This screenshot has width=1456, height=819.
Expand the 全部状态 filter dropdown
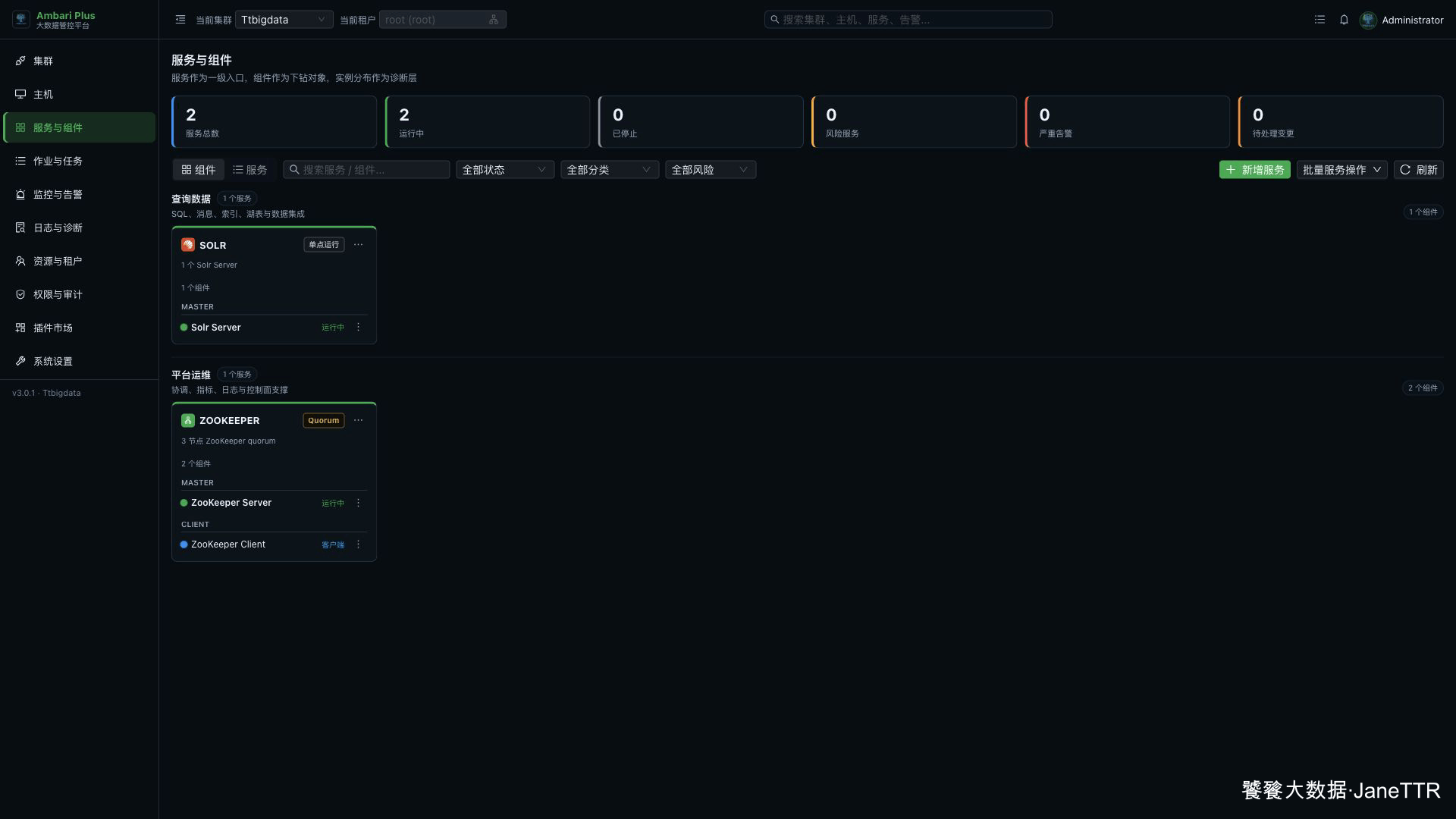(x=504, y=170)
